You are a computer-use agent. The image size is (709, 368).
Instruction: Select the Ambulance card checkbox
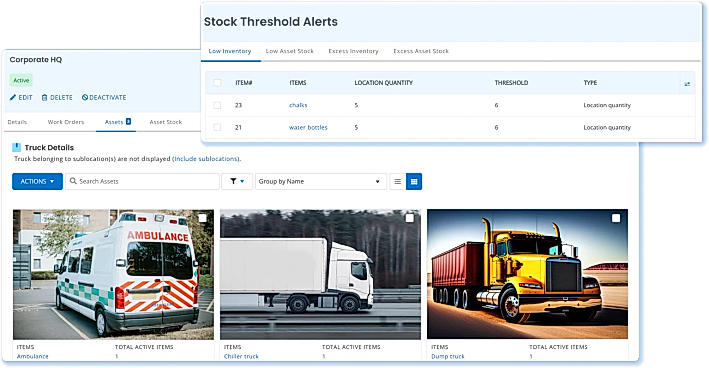[203, 218]
